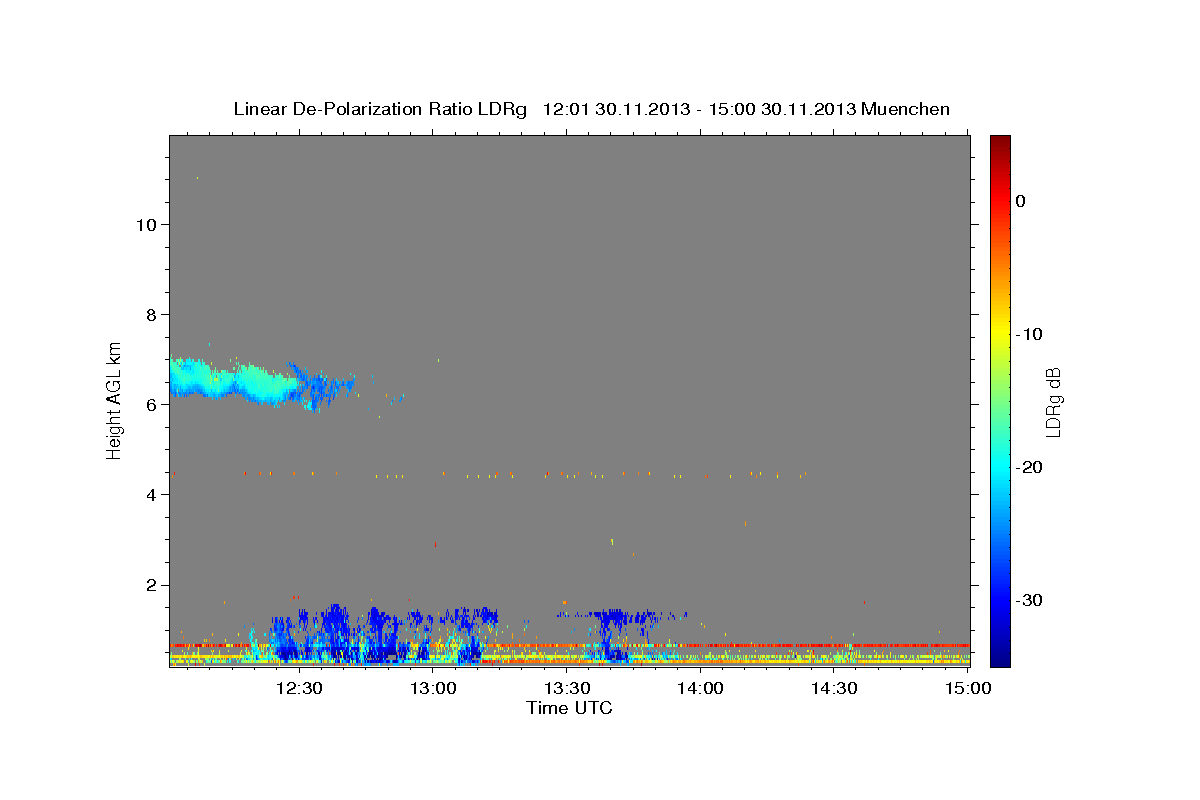The image size is (1200, 800).
Task: Click the '10' height tick label
Action: 145,225
